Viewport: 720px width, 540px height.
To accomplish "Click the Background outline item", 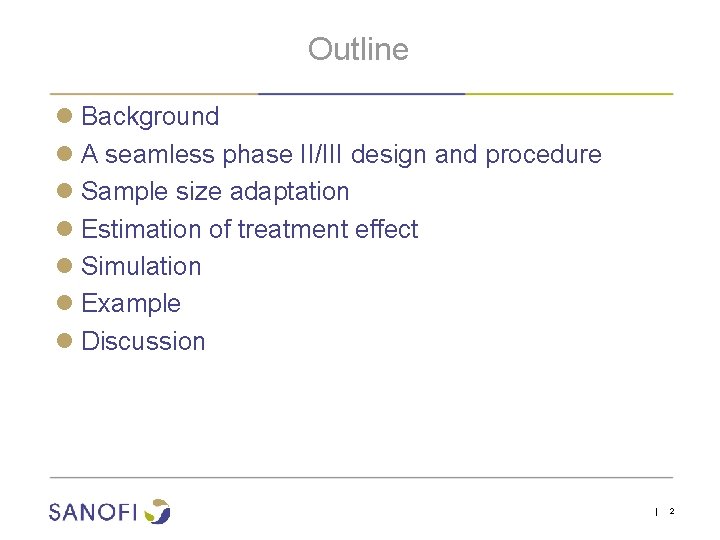I will (150, 117).
